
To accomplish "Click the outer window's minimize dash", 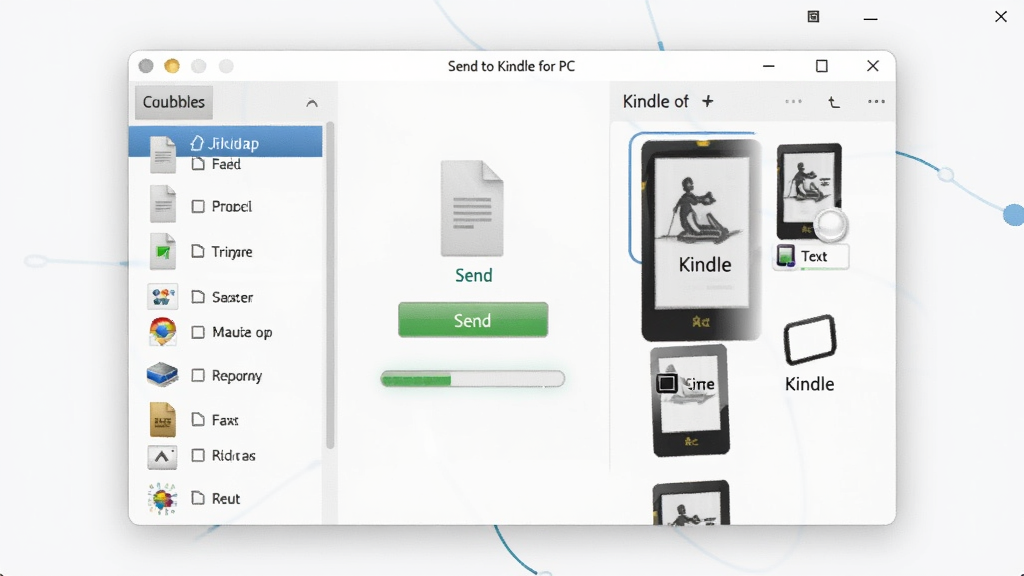I will (x=871, y=19).
